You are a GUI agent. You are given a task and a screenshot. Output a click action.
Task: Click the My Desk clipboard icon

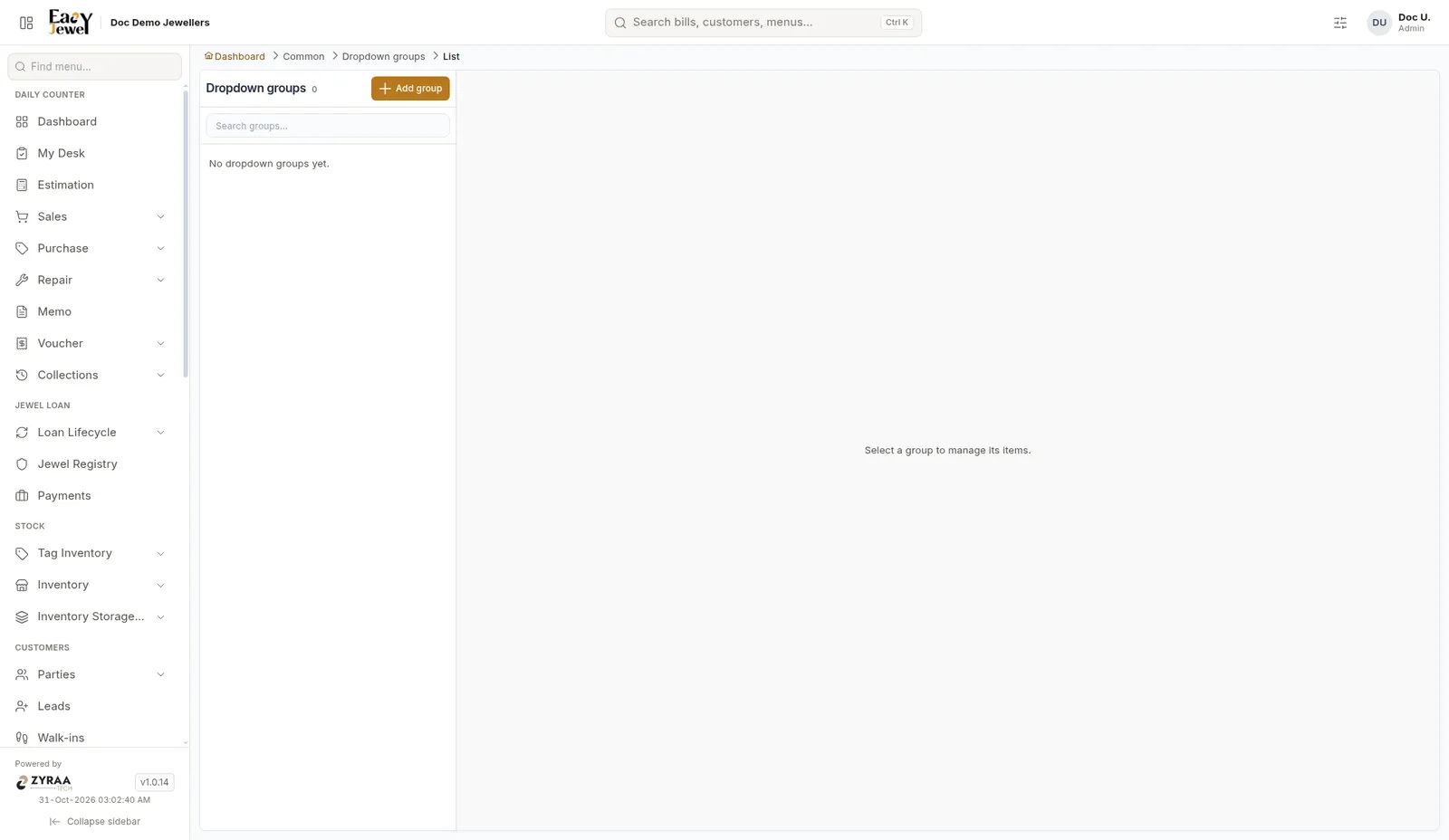pos(22,153)
